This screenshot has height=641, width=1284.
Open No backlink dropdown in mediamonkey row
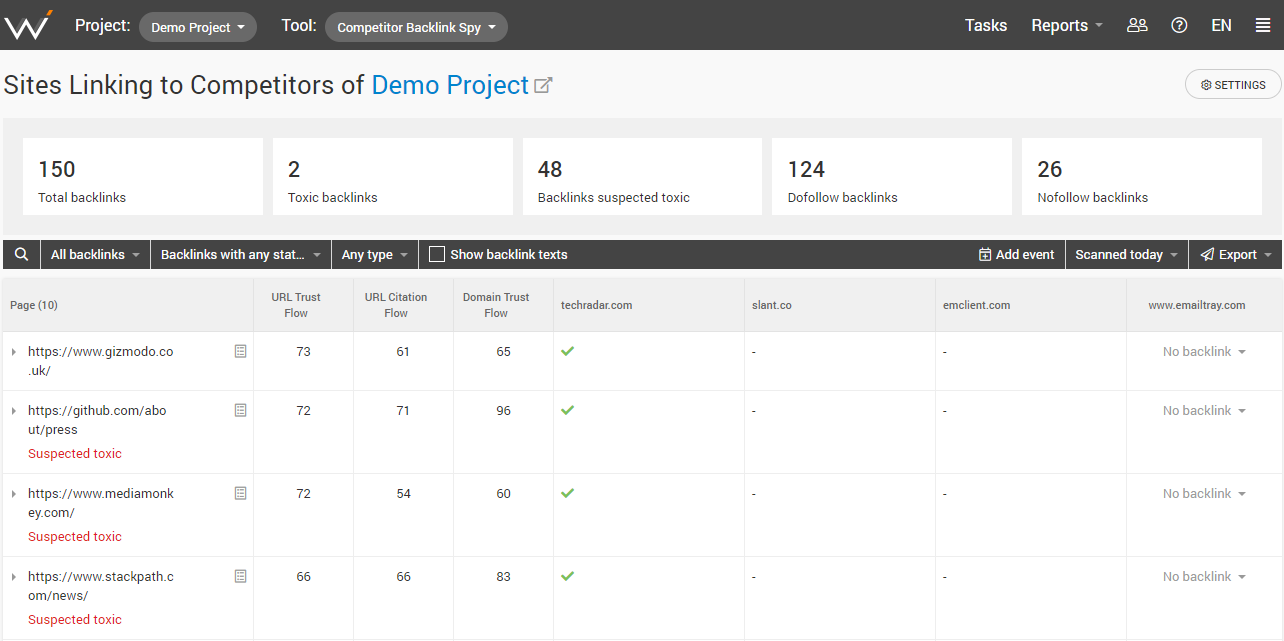click(1204, 494)
